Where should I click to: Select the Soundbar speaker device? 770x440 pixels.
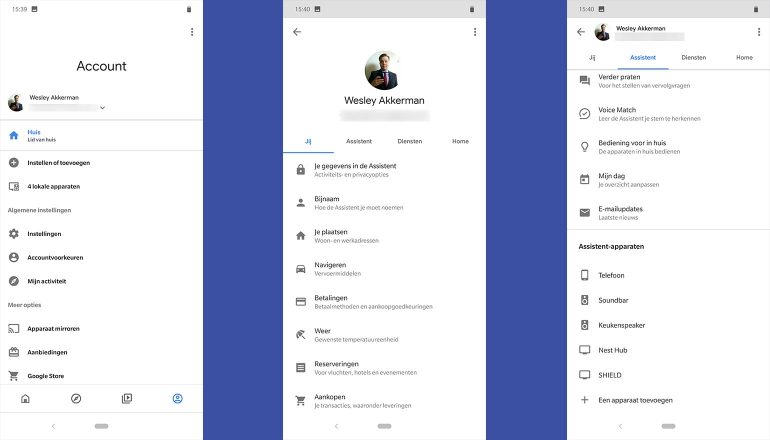(x=615, y=299)
